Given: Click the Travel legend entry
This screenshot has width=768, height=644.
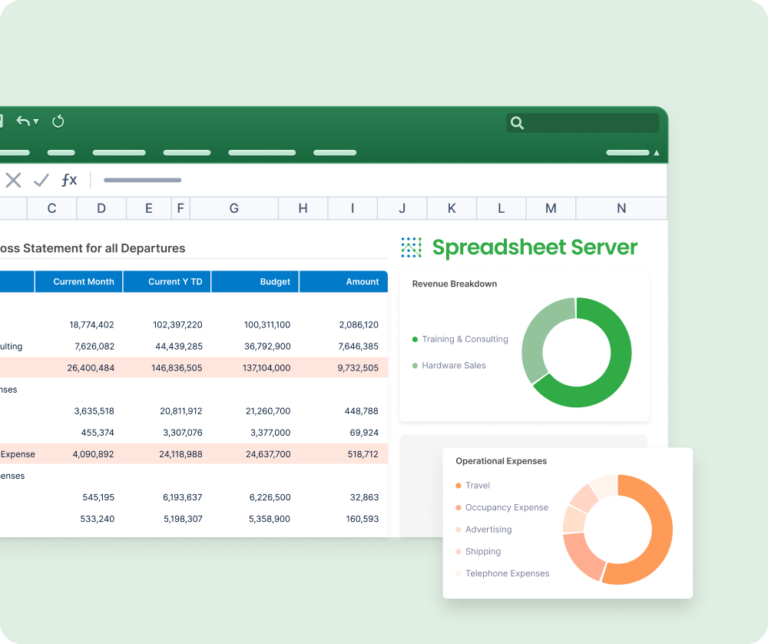Looking at the screenshot, I should click(473, 485).
